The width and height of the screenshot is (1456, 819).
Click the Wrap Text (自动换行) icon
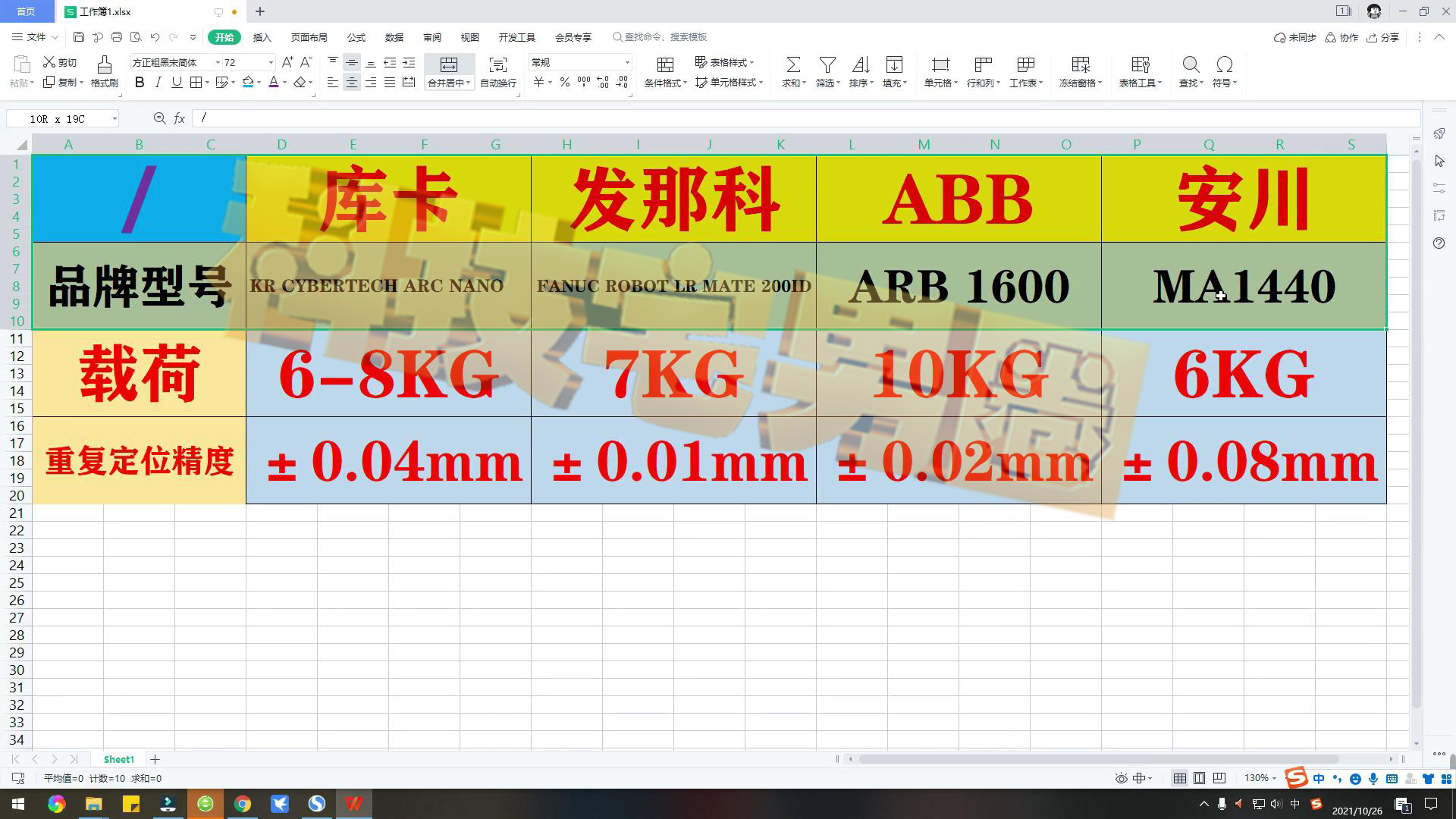pyautogui.click(x=497, y=64)
